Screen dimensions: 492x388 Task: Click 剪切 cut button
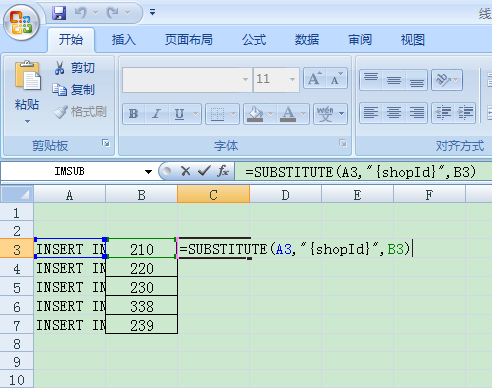click(x=75, y=68)
